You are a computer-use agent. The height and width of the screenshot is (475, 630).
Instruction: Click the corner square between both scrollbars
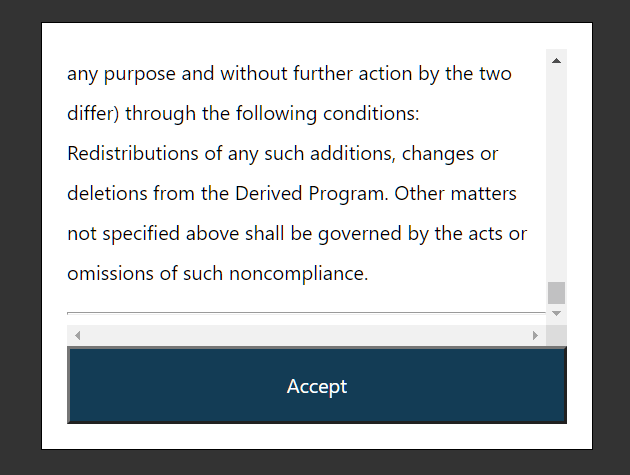click(556, 335)
